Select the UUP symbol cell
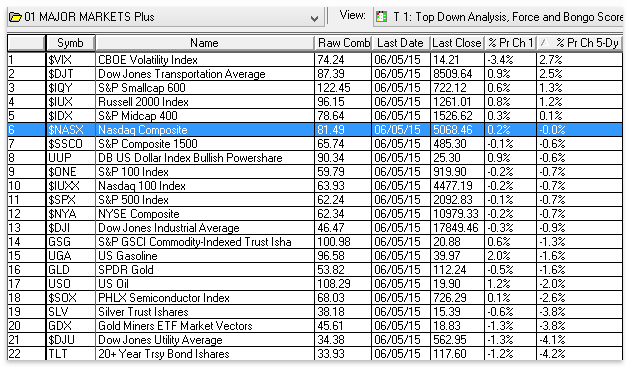Screen dimensions: 630x367 tap(71, 158)
